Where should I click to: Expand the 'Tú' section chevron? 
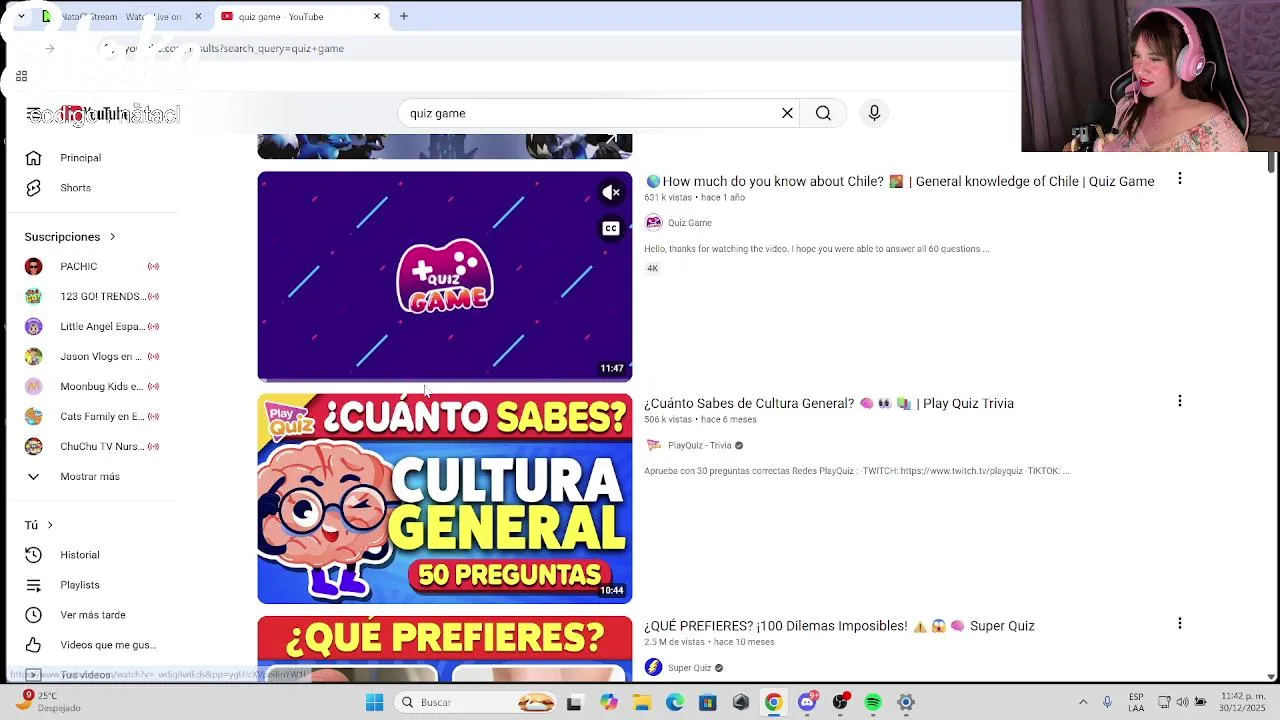(x=50, y=525)
